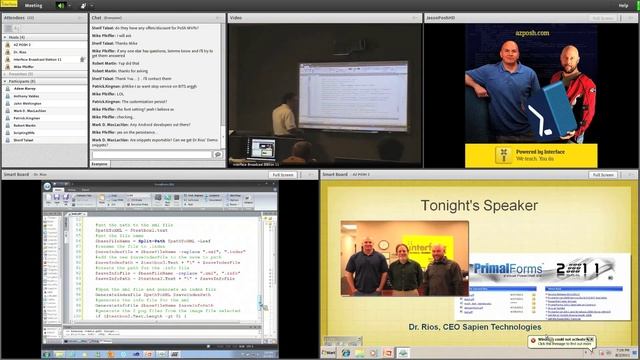Click Full Screen on the AZ POSH 3 Smart Board

tap(603, 175)
